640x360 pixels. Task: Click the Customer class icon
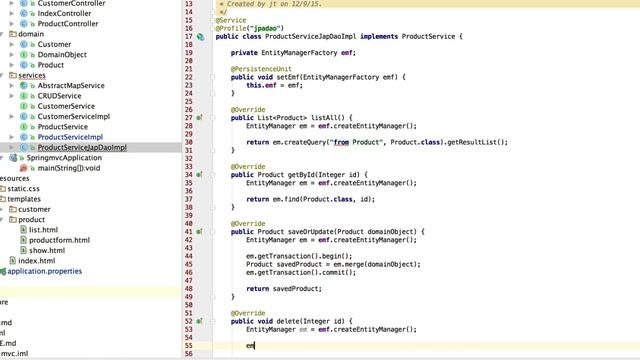pos(24,44)
